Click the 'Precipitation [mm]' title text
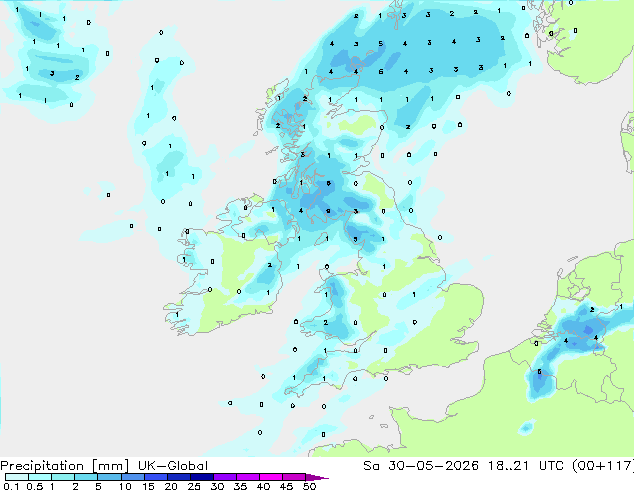This screenshot has height=490, width=634. pyautogui.click(x=65, y=466)
